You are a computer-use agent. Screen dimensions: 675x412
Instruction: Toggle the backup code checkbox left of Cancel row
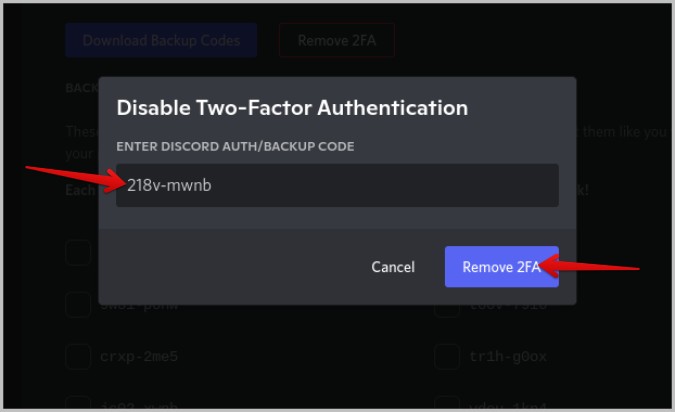(x=78, y=253)
